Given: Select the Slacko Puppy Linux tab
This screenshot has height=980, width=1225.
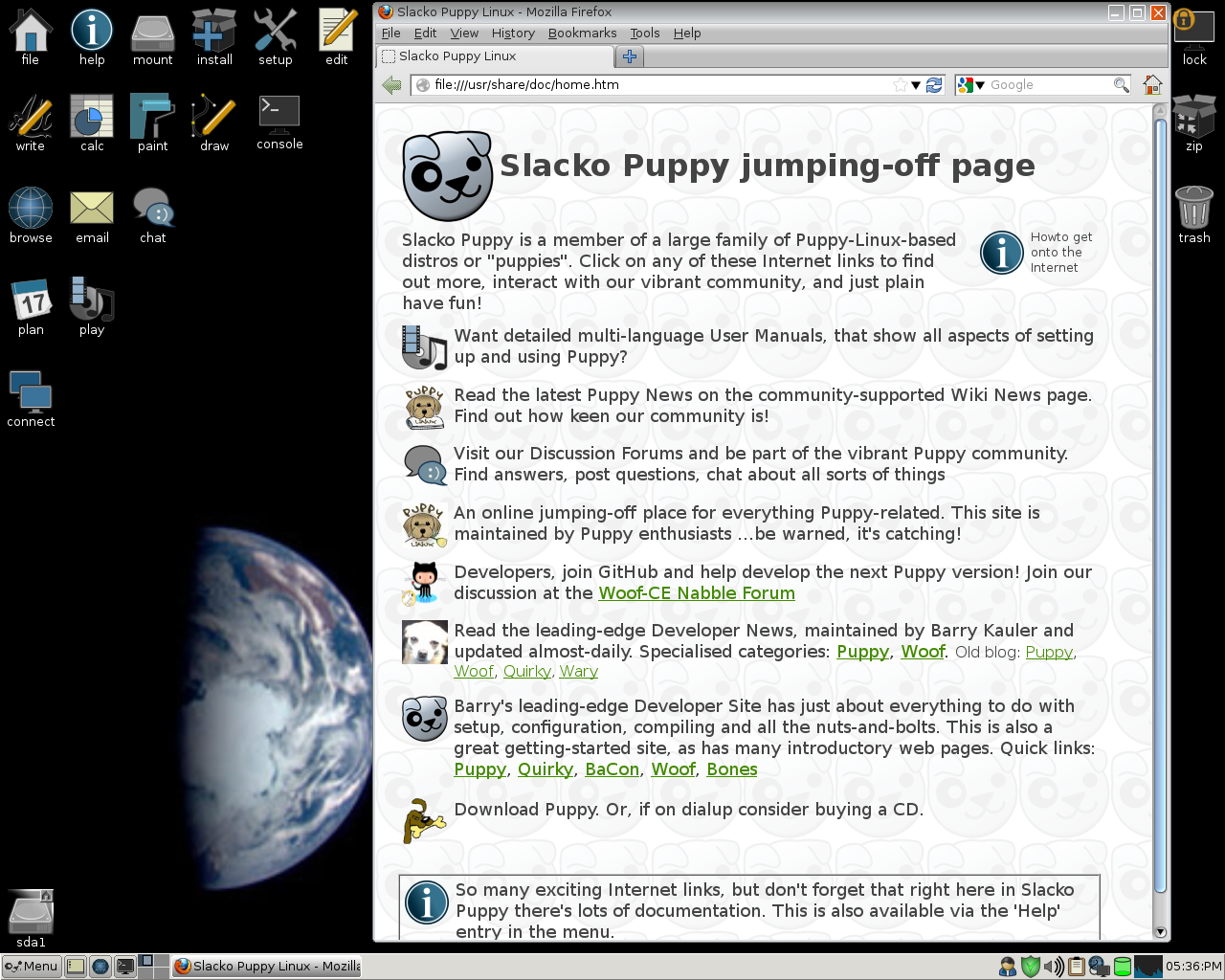Looking at the screenshot, I should [x=495, y=56].
